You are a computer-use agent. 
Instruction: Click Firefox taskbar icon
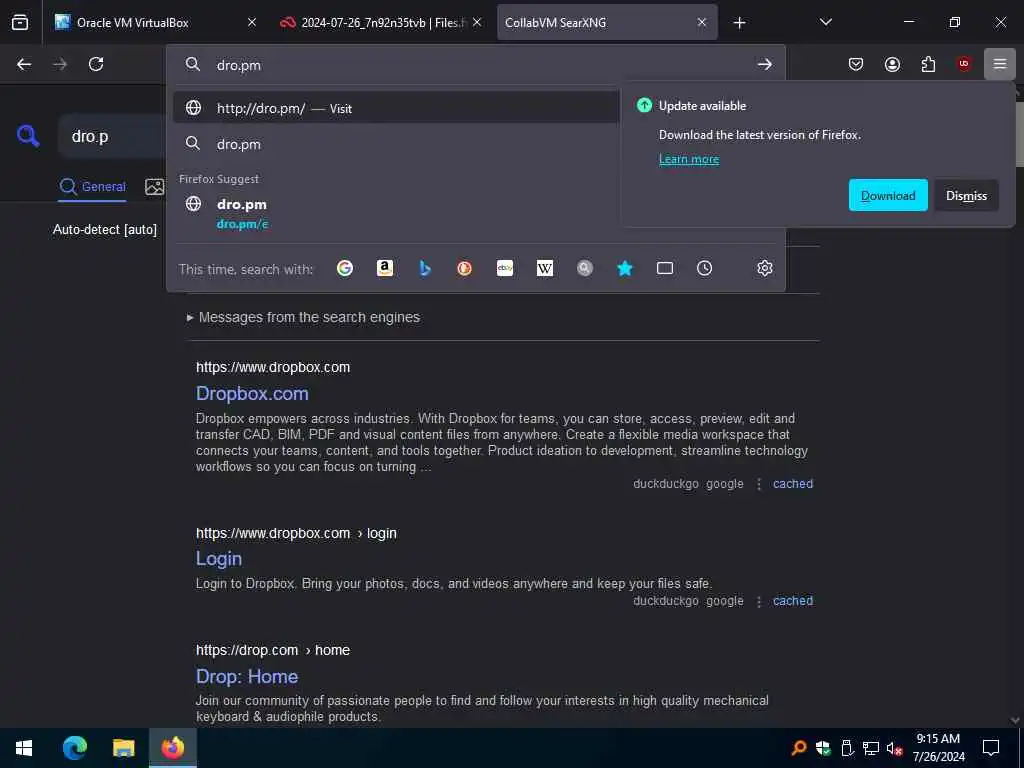tap(172, 748)
